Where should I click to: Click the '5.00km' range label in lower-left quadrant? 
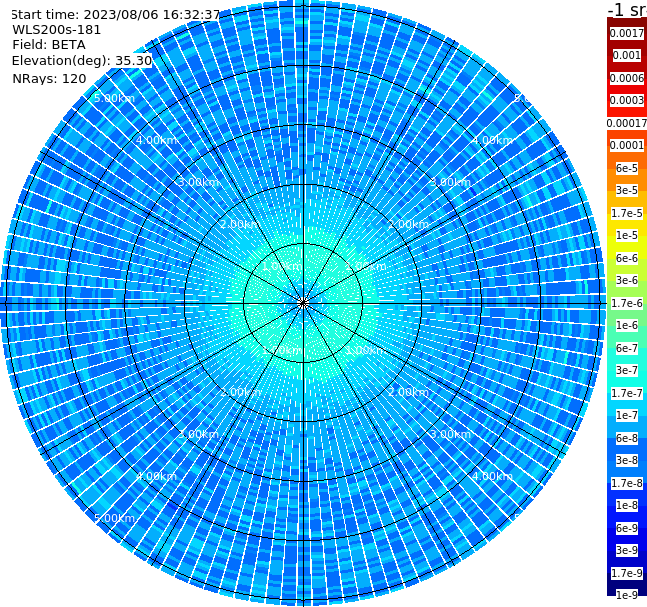tap(114, 518)
